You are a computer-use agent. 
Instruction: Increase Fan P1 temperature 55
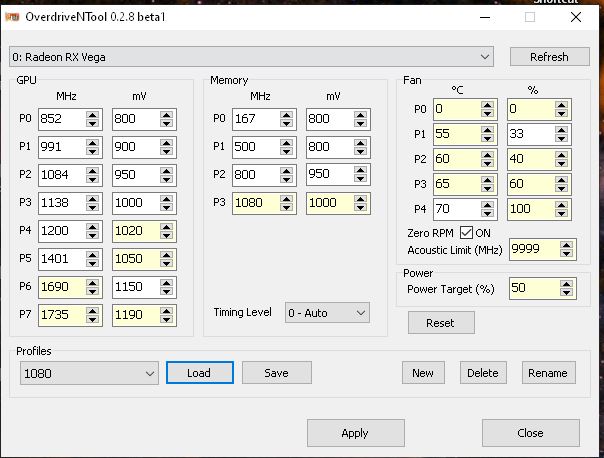488,130
